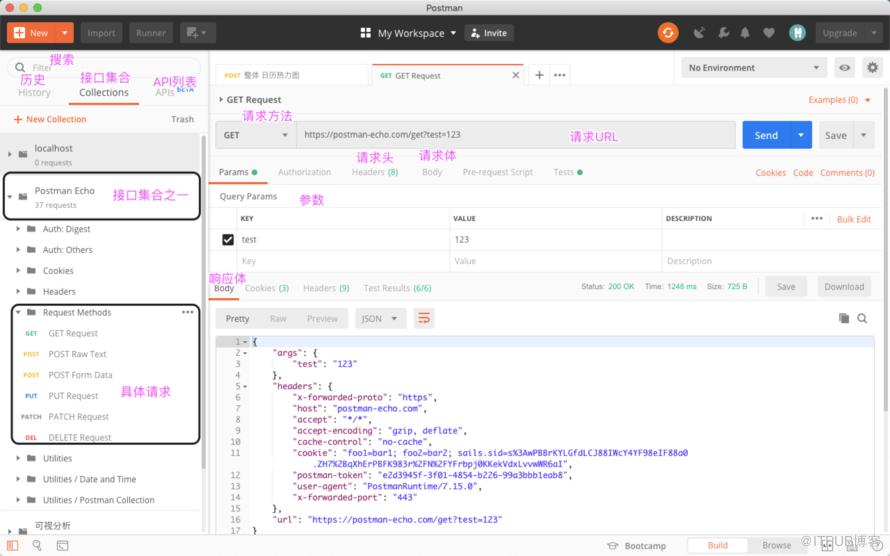Open My Workspace dropdown
The width and height of the screenshot is (890, 556).
click(417, 33)
